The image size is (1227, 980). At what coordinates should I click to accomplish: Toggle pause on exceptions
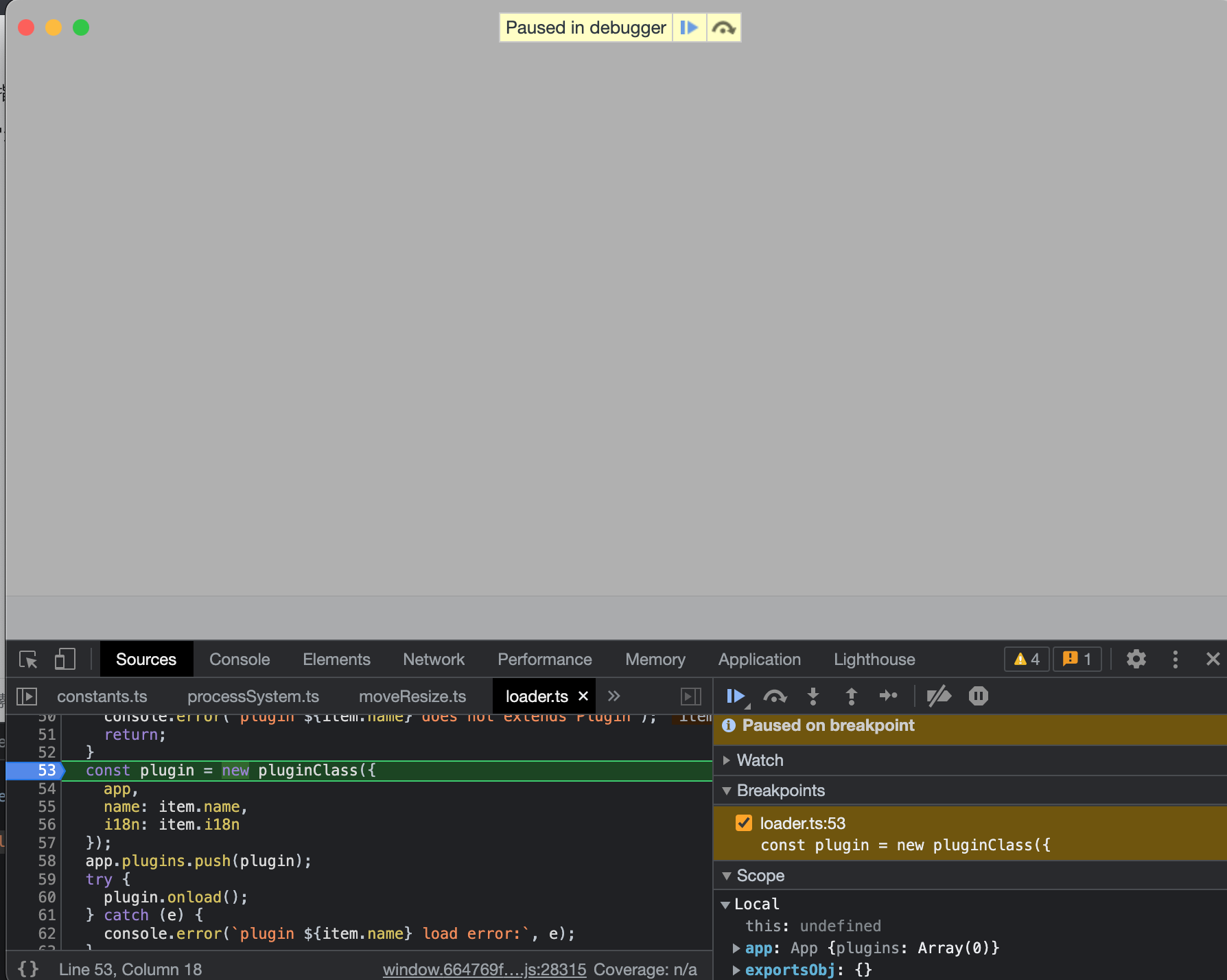(x=978, y=696)
